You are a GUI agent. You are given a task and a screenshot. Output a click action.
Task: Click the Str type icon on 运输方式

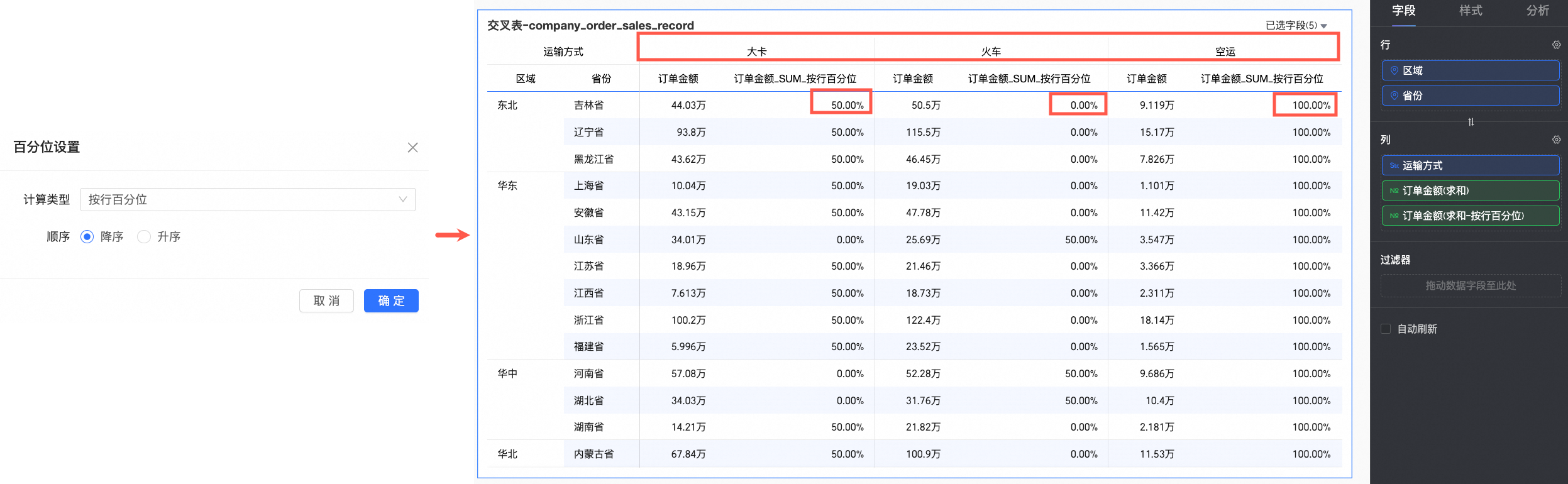coord(1394,165)
